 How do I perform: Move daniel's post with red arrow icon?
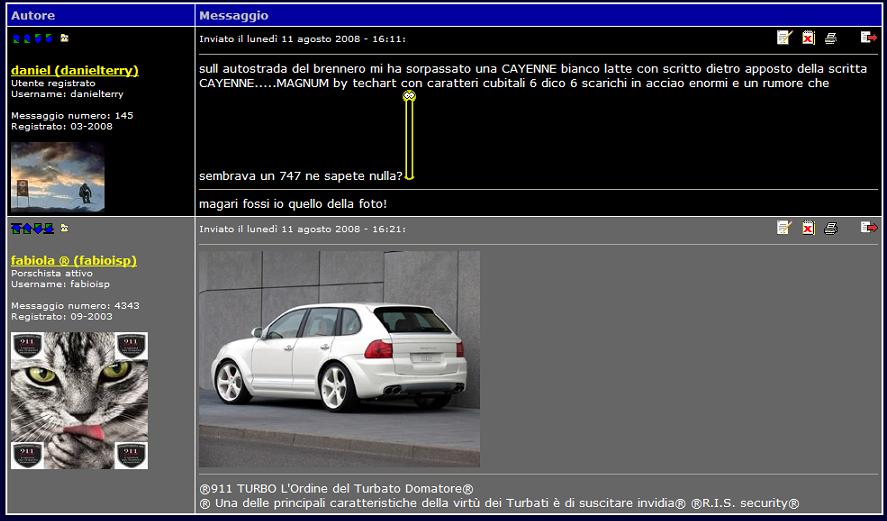[868, 37]
